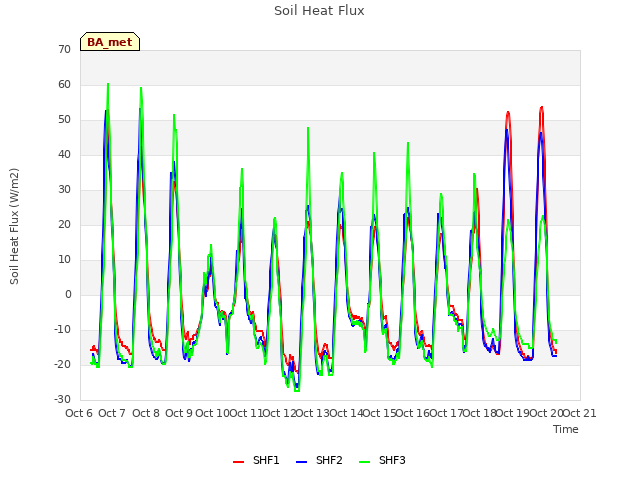This screenshot has height=480, width=640.
Task: Click the 20 value on the y-axis
Action: [x=64, y=224]
